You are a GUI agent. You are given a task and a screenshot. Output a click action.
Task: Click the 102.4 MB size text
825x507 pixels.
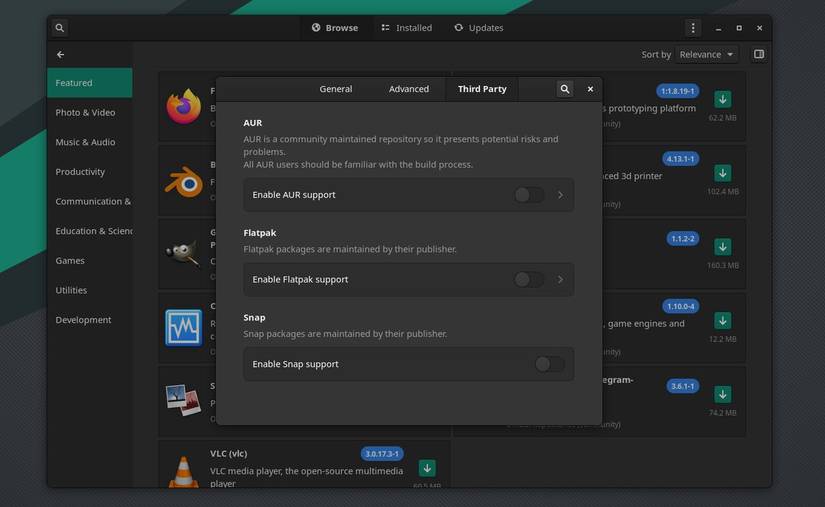723,191
